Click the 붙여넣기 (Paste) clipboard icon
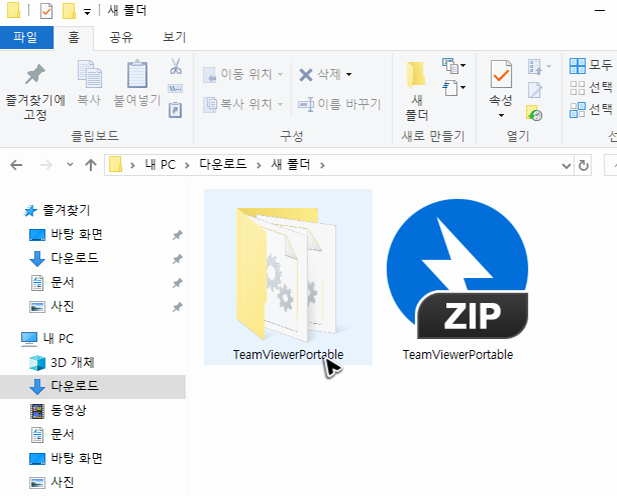This screenshot has height=496, width=617. [x=137, y=74]
